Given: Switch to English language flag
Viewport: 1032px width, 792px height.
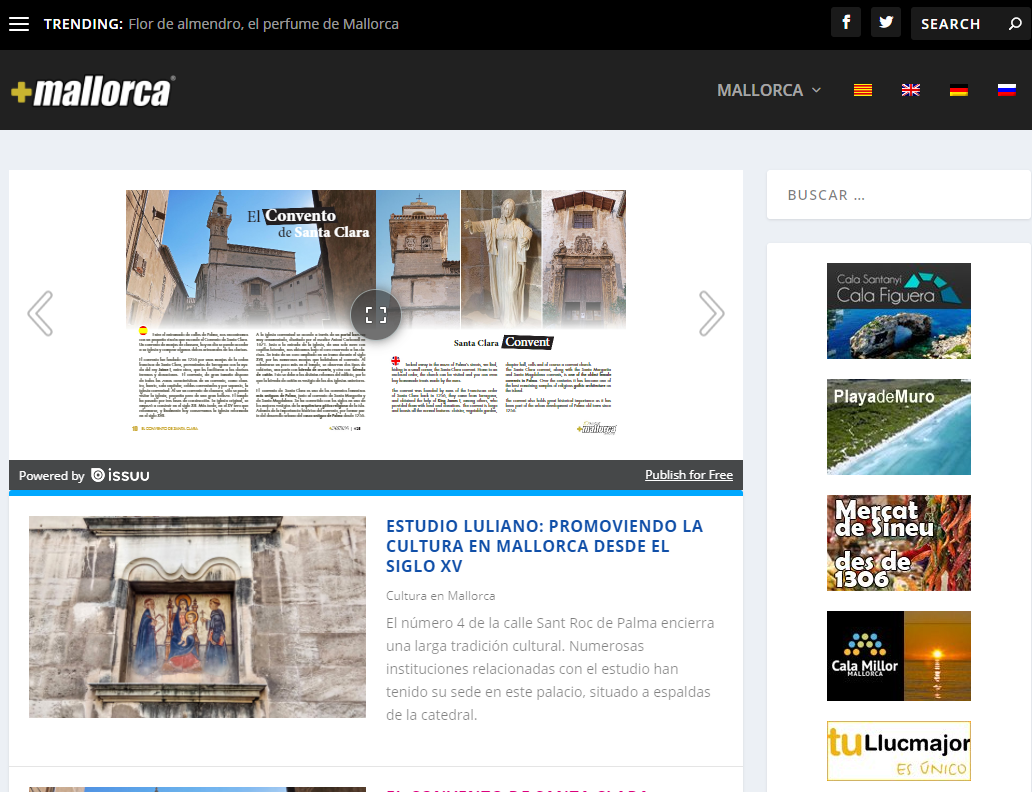Looking at the screenshot, I should click(911, 90).
